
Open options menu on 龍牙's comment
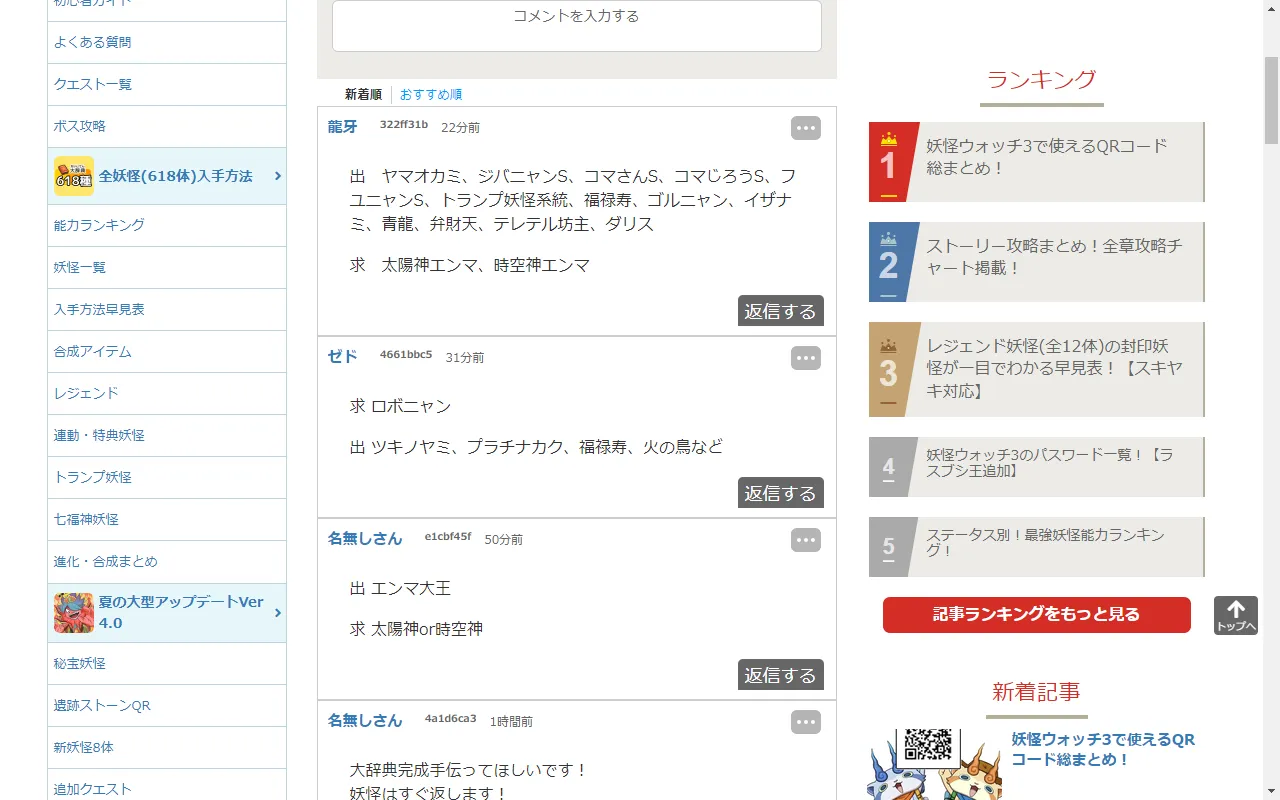[806, 128]
